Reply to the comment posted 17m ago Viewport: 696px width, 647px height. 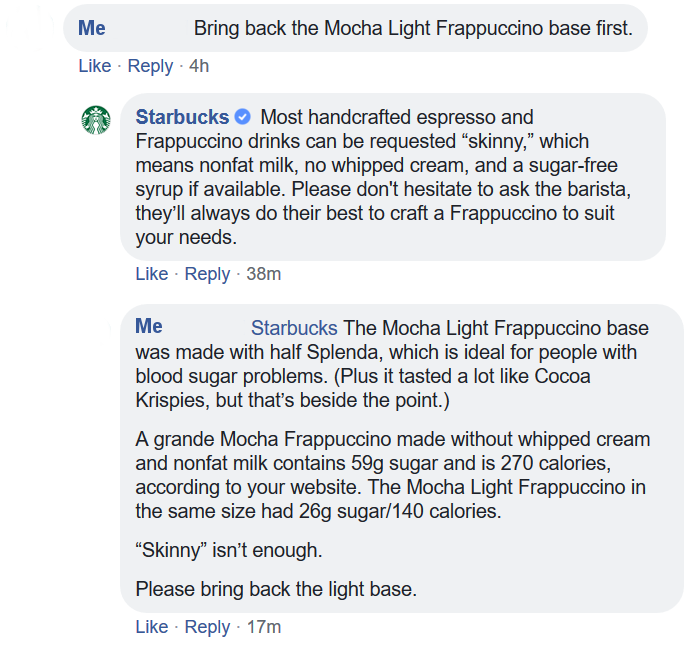pos(207,627)
